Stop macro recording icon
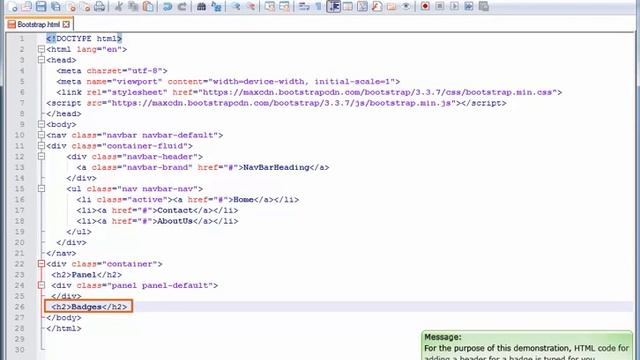The height and width of the screenshot is (360, 640). tap(440, 6)
